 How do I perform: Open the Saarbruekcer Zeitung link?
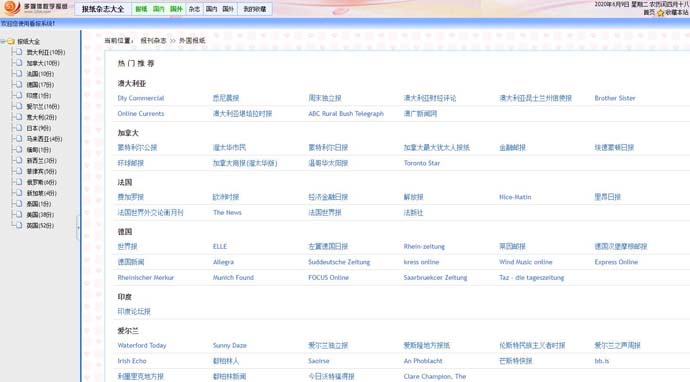pos(435,278)
